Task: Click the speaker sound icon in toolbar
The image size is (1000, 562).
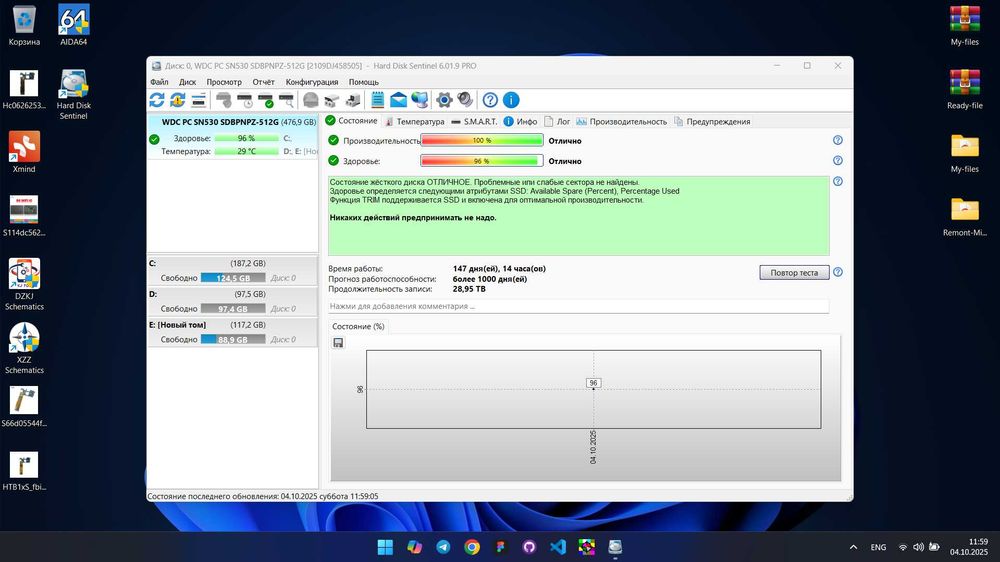Action: 465,100
